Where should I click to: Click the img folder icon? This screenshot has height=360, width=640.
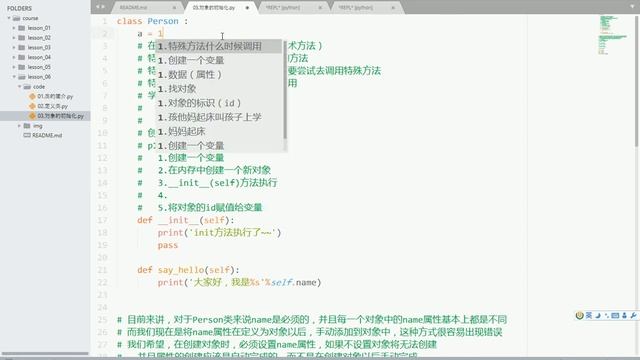pos(27,126)
